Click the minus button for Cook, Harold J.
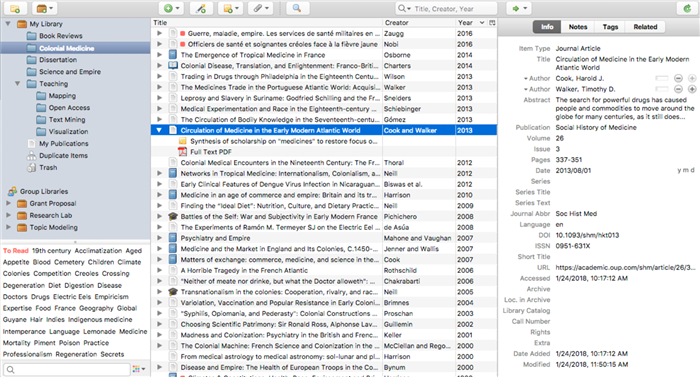700x377 pixels. [678, 79]
